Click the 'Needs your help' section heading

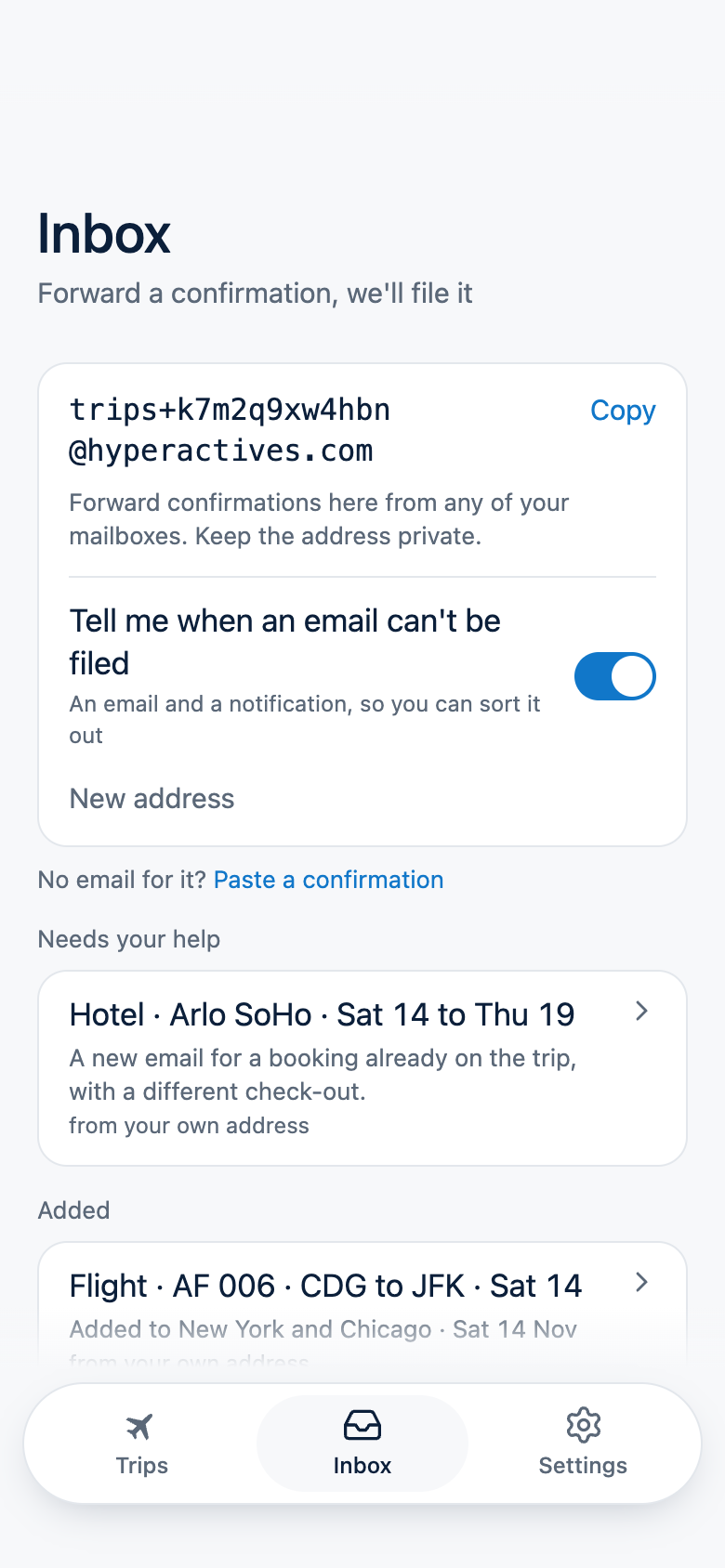pyautogui.click(x=129, y=939)
